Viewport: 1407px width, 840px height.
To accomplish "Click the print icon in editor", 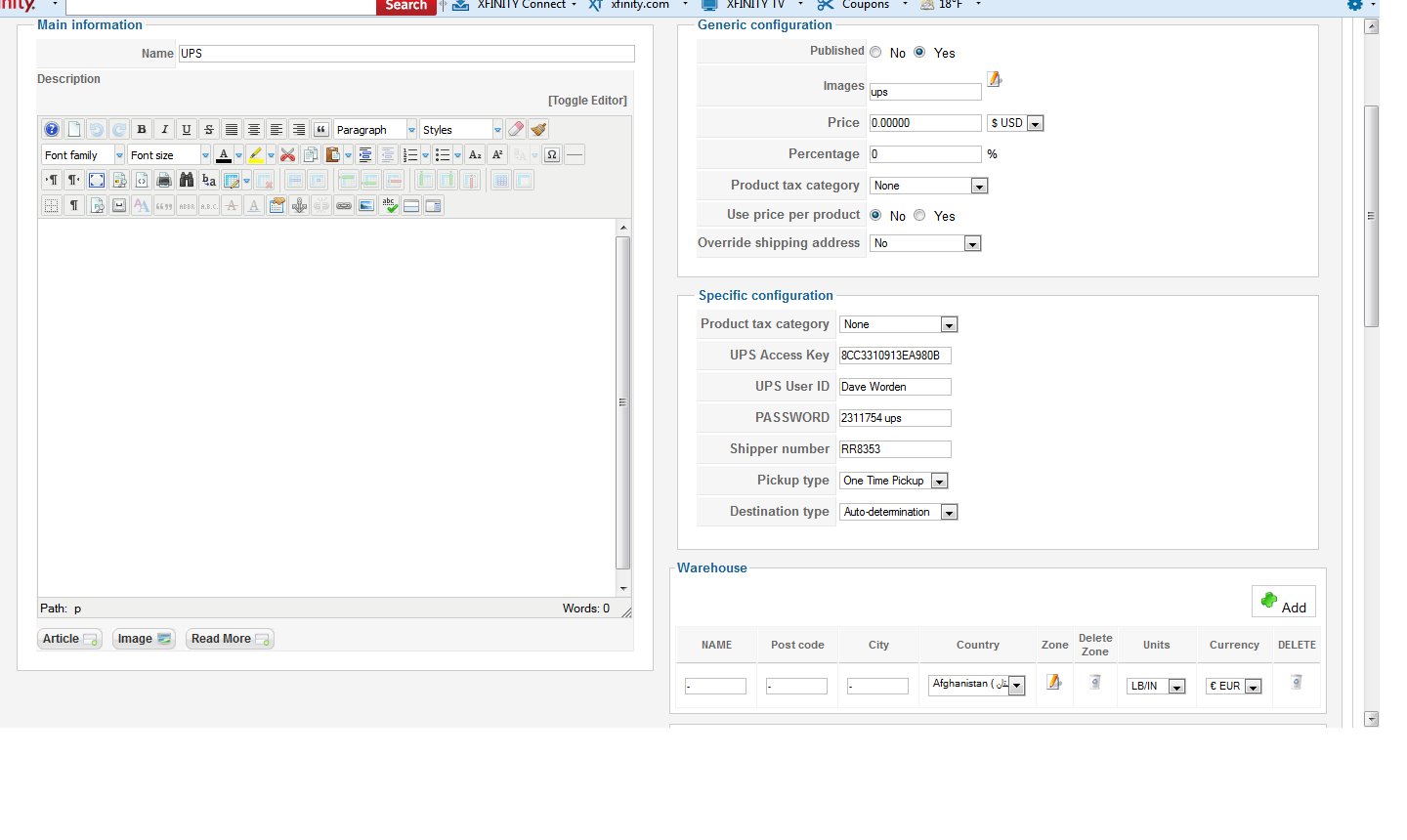I will (x=164, y=180).
